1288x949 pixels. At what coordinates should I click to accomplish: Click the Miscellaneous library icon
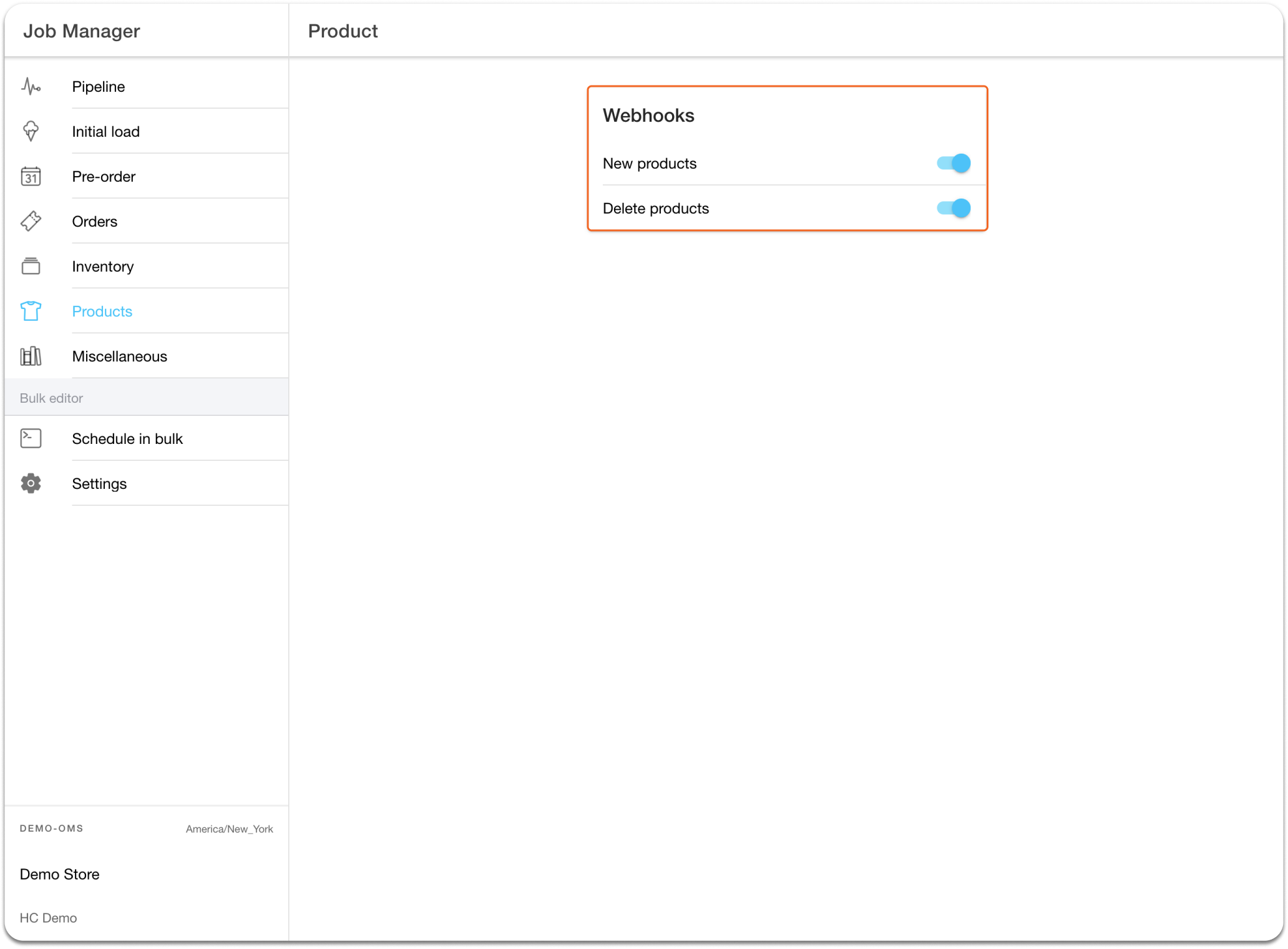click(x=31, y=356)
